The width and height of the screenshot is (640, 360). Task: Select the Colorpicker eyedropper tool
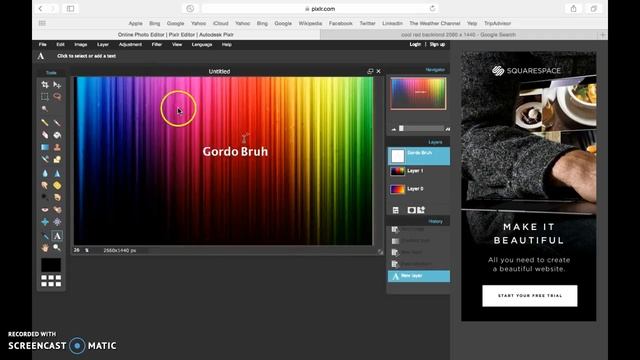coord(45,236)
